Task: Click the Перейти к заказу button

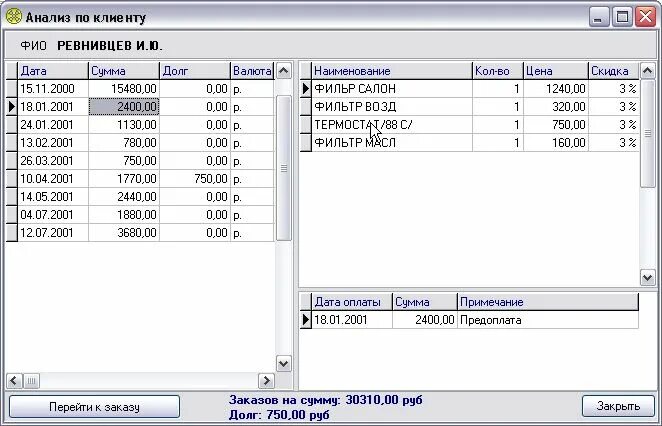Action: click(x=94, y=407)
